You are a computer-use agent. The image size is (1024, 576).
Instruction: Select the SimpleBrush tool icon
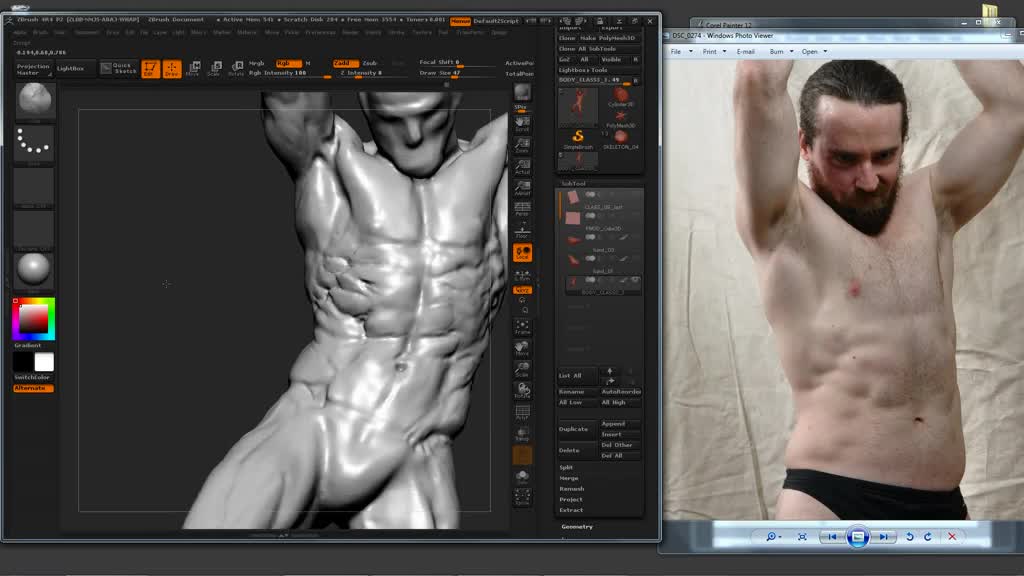point(578,140)
